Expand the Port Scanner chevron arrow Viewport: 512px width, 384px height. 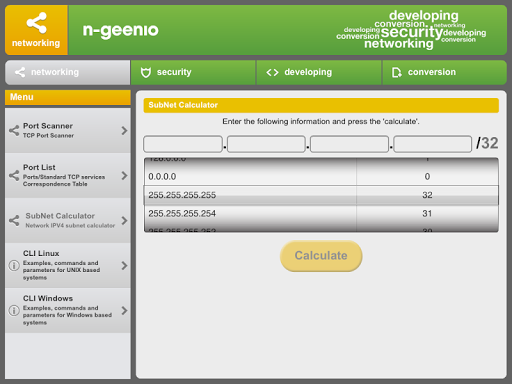124,130
